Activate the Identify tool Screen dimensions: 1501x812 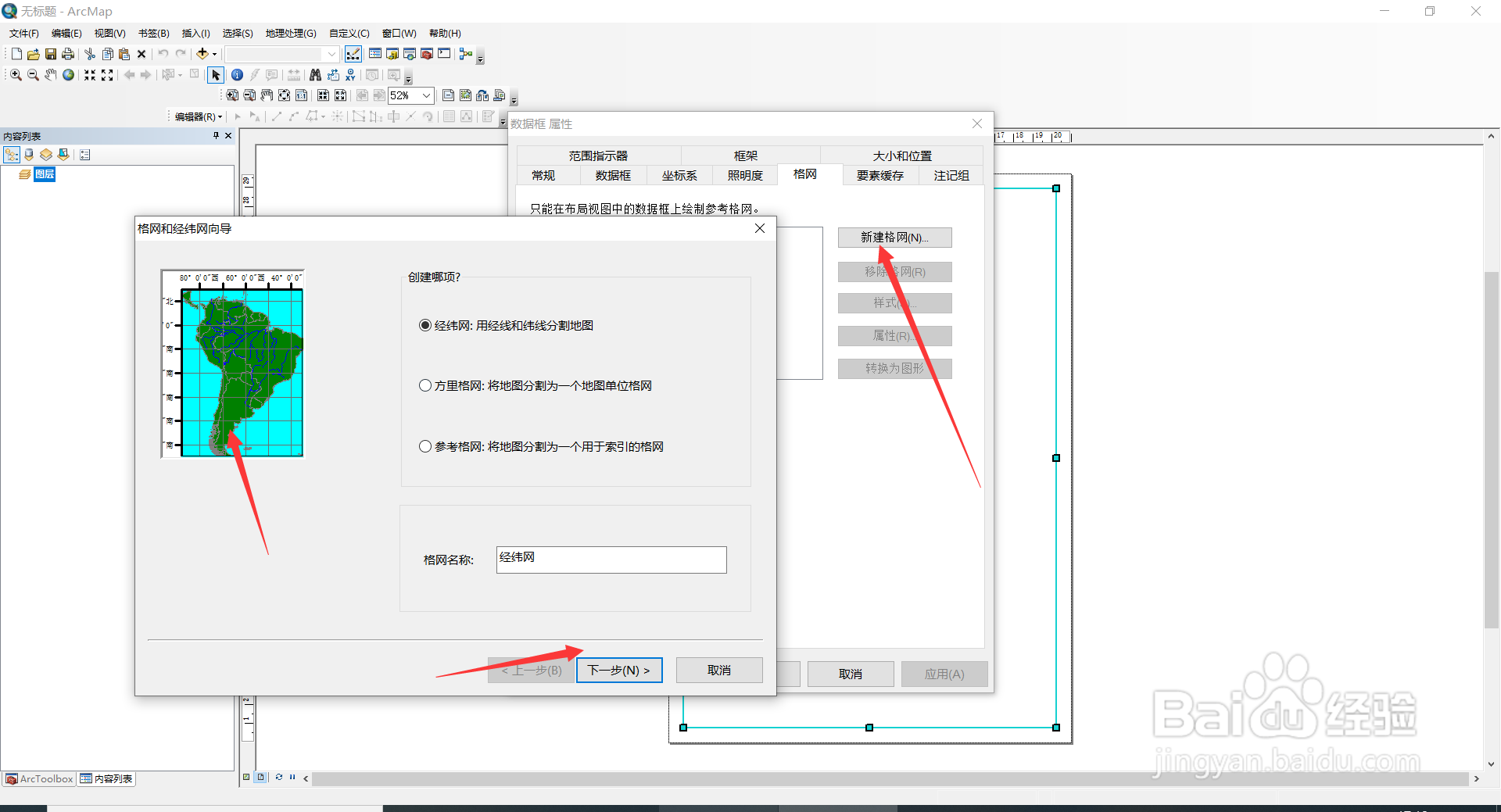coord(237,74)
